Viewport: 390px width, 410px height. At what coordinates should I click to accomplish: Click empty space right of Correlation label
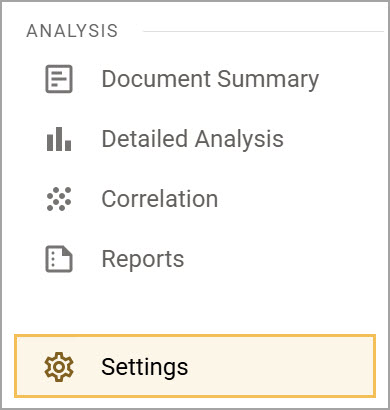coord(297,199)
